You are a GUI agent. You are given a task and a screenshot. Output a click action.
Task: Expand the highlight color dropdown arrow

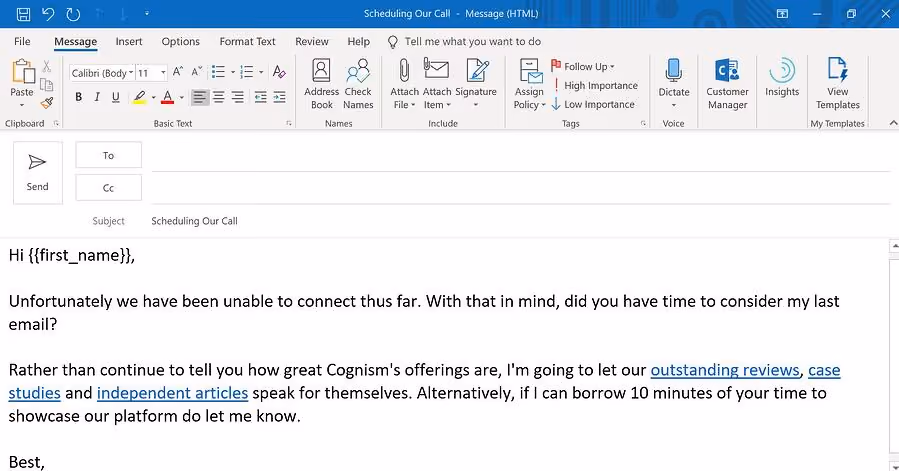(154, 98)
